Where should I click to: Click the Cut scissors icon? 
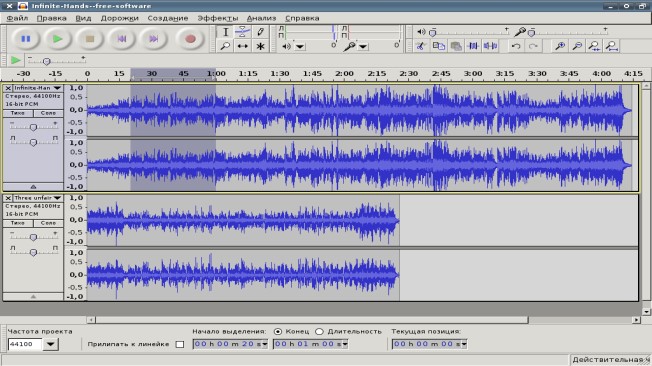(421, 46)
